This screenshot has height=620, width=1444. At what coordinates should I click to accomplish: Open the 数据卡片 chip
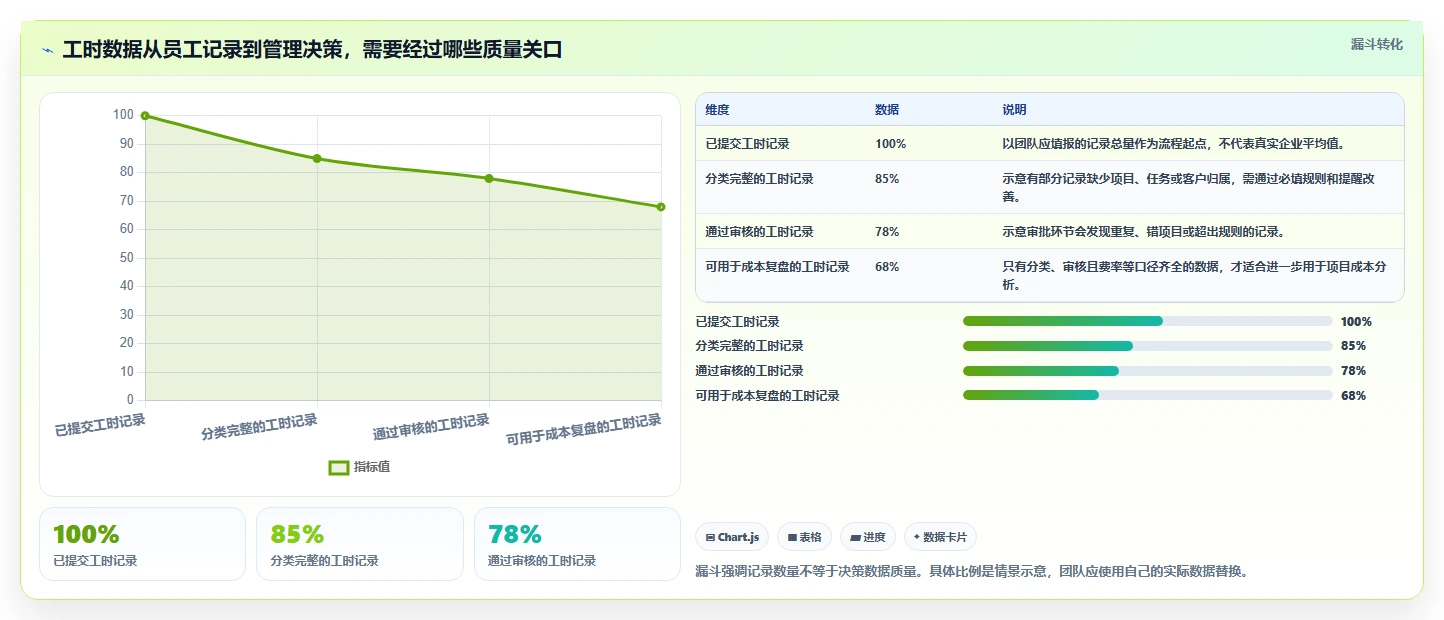pos(940,537)
